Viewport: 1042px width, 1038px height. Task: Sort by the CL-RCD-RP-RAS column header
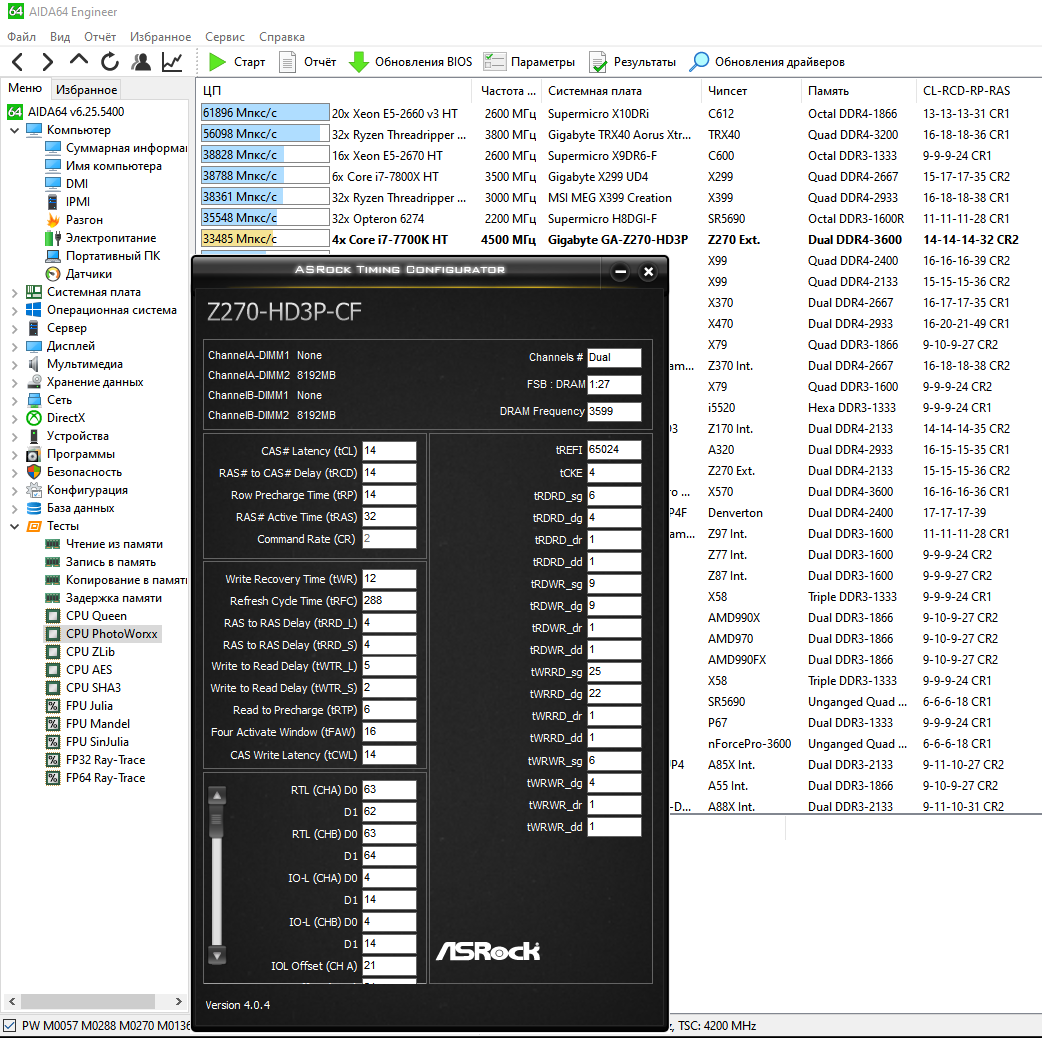point(978,90)
